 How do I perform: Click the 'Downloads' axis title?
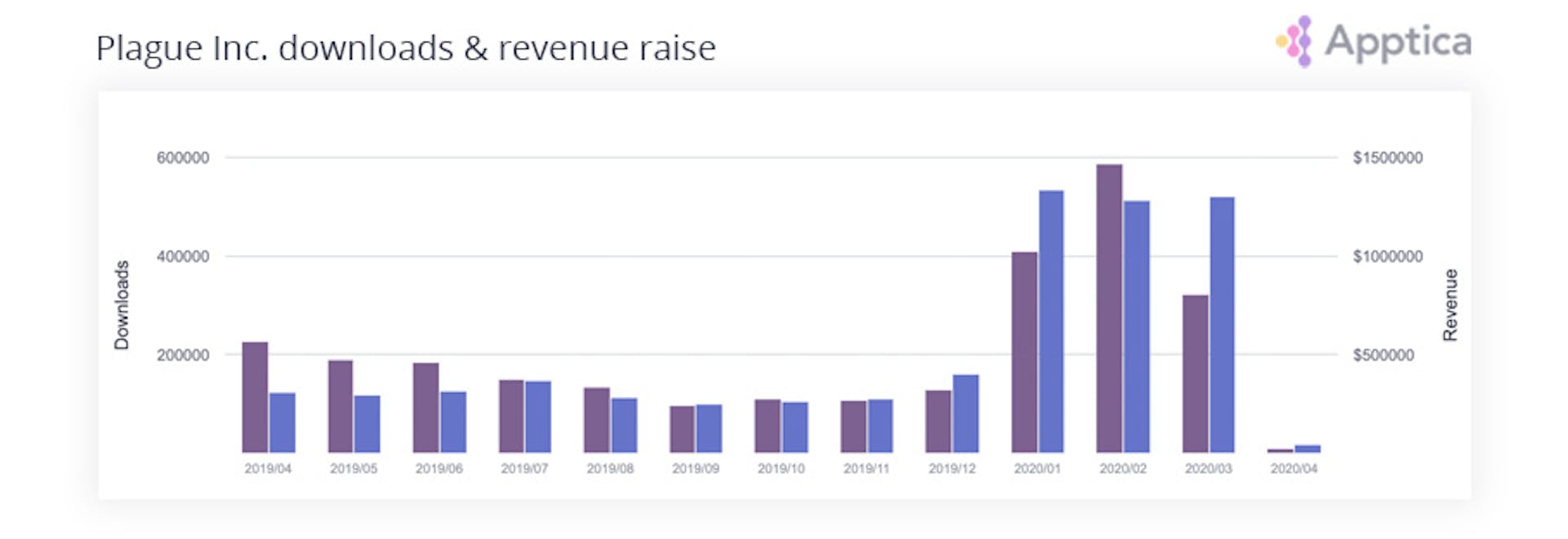122,305
